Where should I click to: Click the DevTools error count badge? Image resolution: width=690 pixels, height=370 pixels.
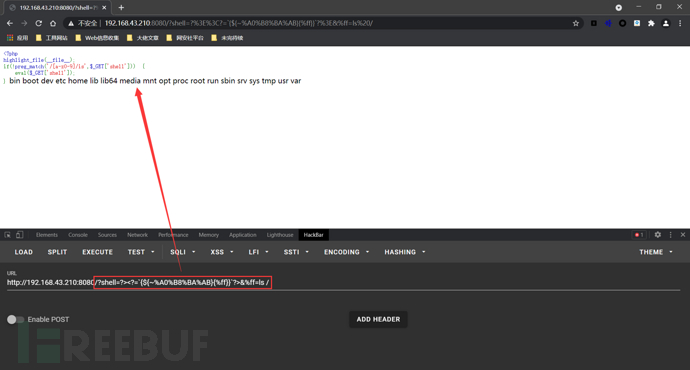coord(639,235)
